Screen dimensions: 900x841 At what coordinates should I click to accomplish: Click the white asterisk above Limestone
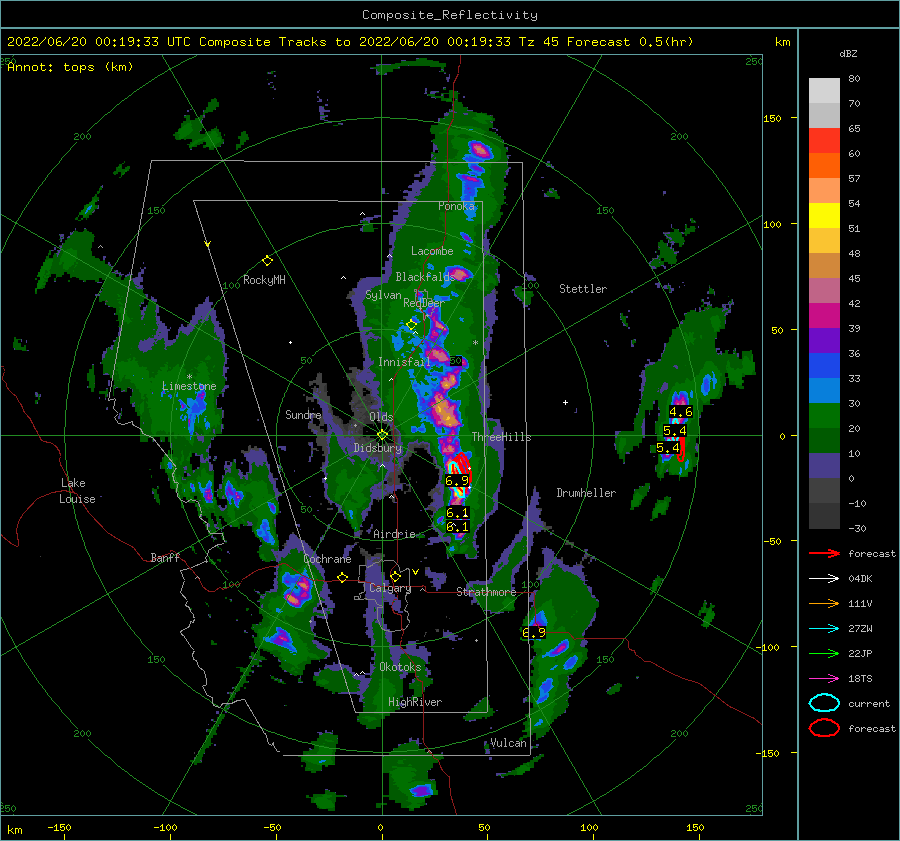pyautogui.click(x=189, y=377)
